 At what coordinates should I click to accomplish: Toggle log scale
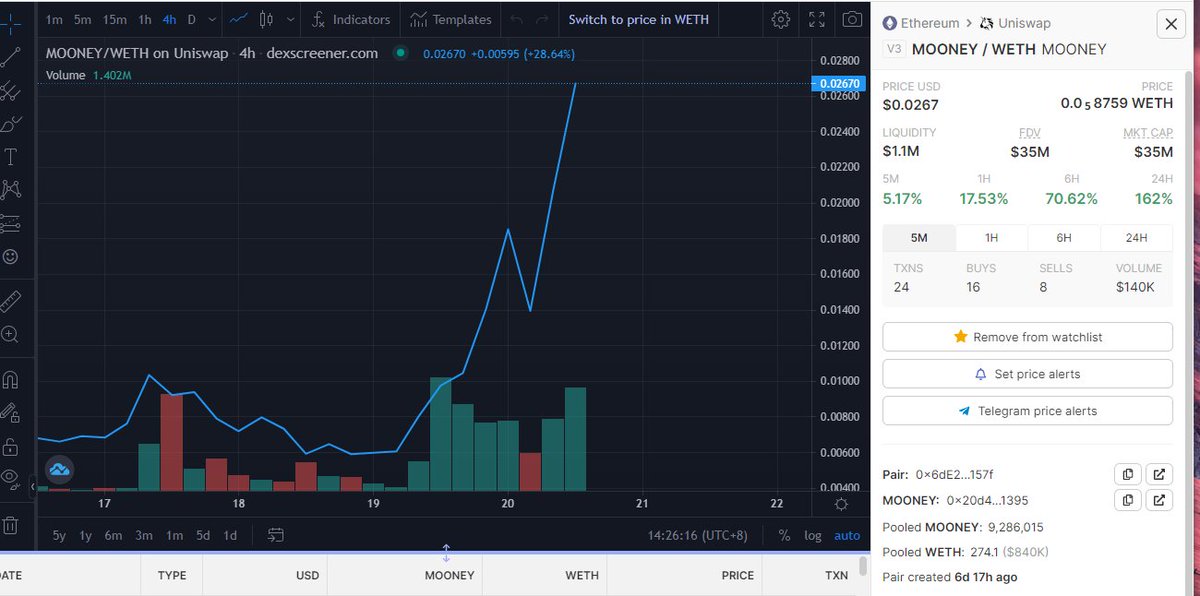point(813,535)
